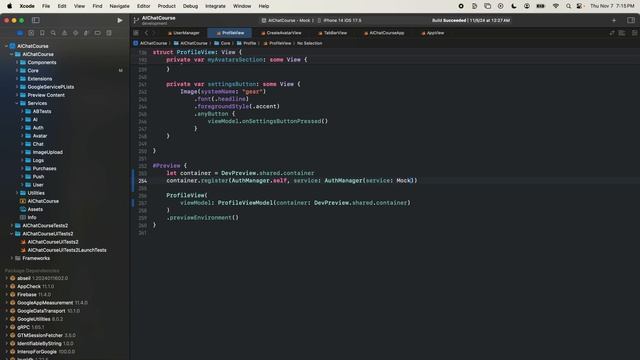This screenshot has width=640, height=360.
Task: Add an editor on the right
Action: [x=634, y=33]
